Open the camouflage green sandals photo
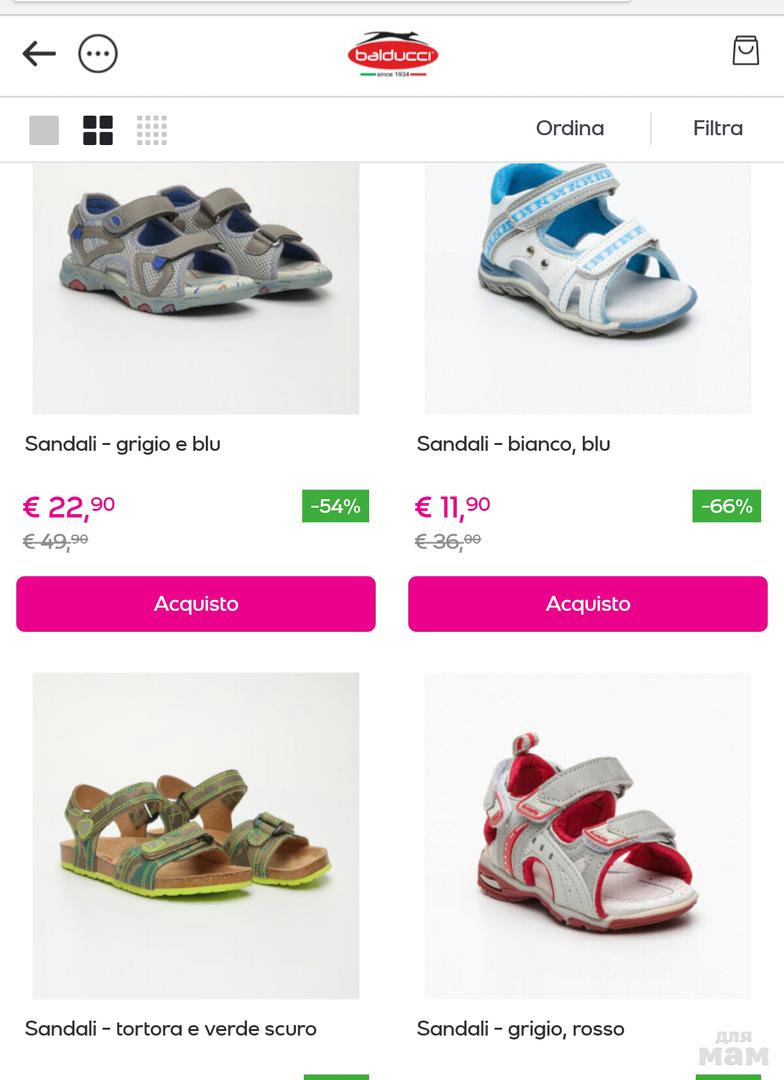The image size is (784, 1080). (x=196, y=835)
